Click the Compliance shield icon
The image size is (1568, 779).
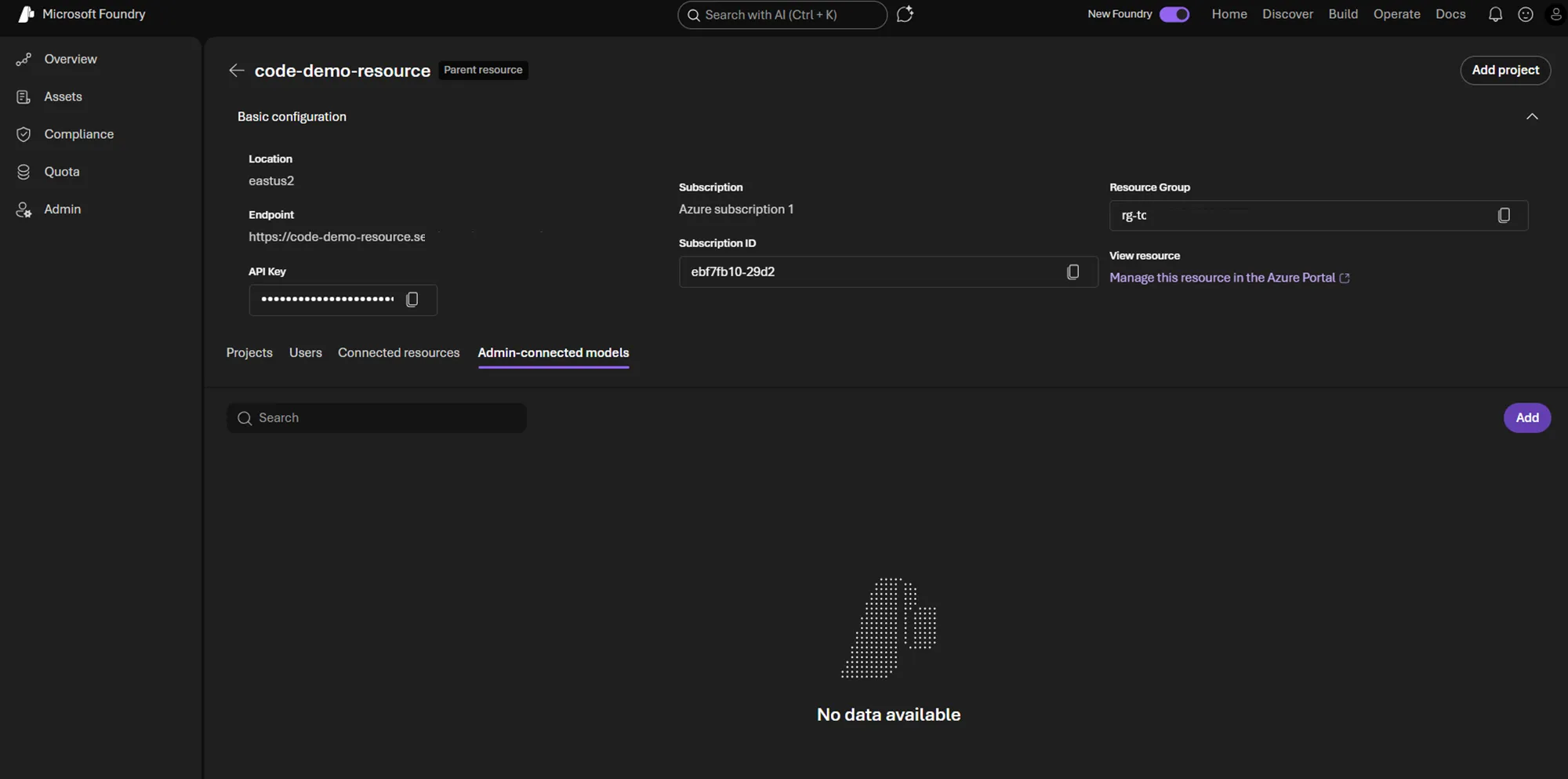coord(24,134)
